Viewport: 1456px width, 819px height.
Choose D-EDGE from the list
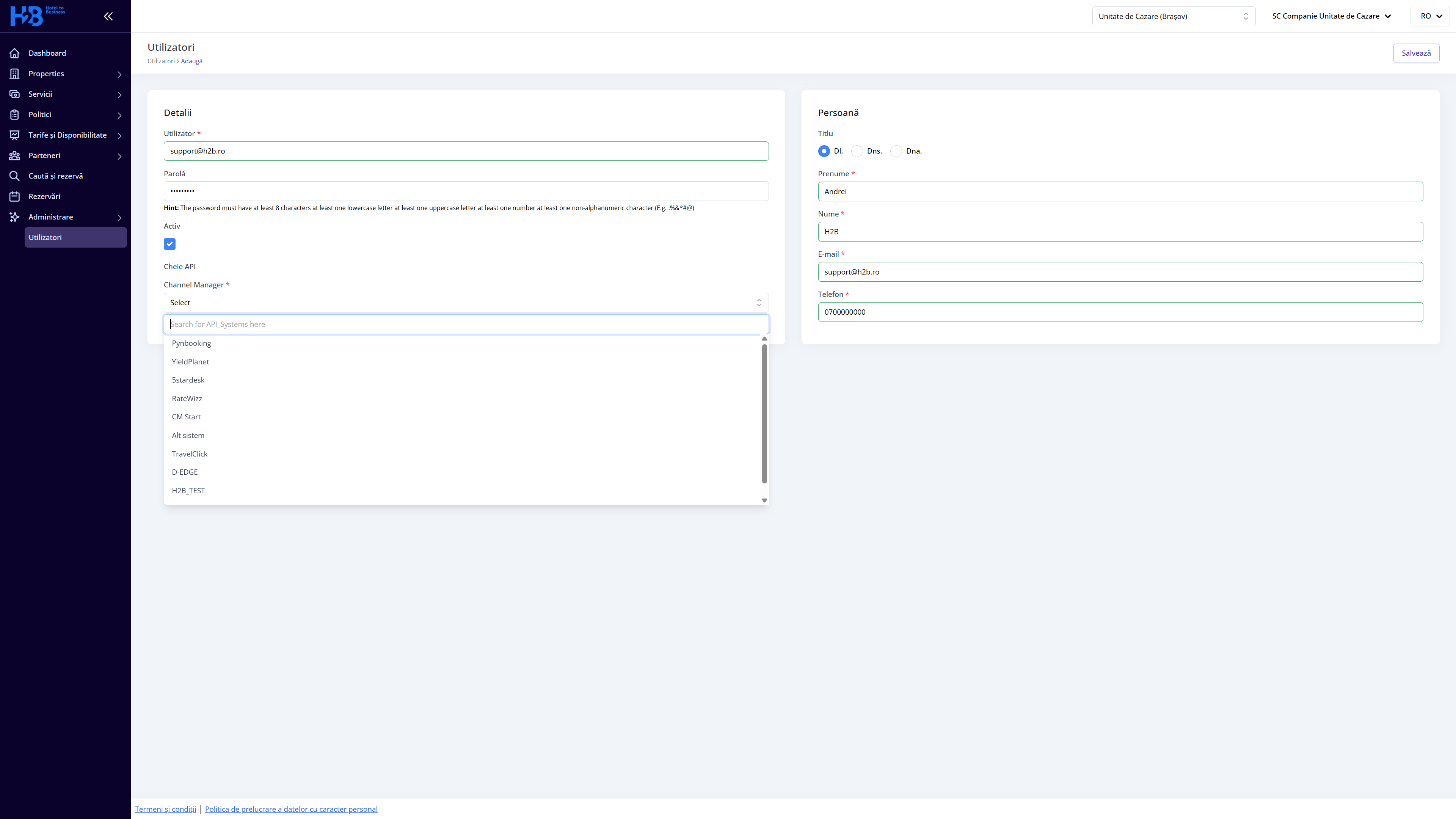tap(462, 472)
